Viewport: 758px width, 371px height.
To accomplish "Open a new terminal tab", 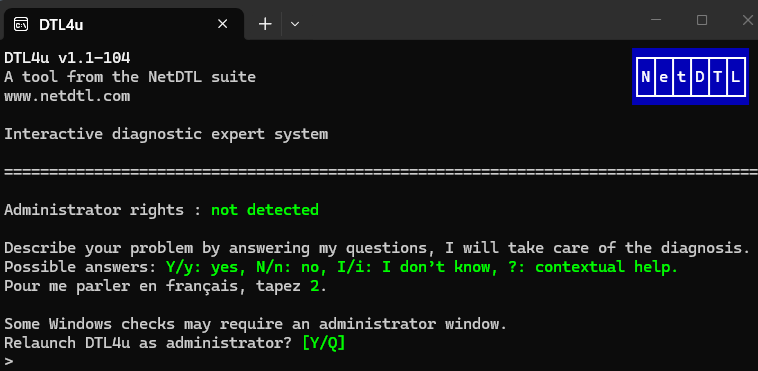I will coord(265,24).
